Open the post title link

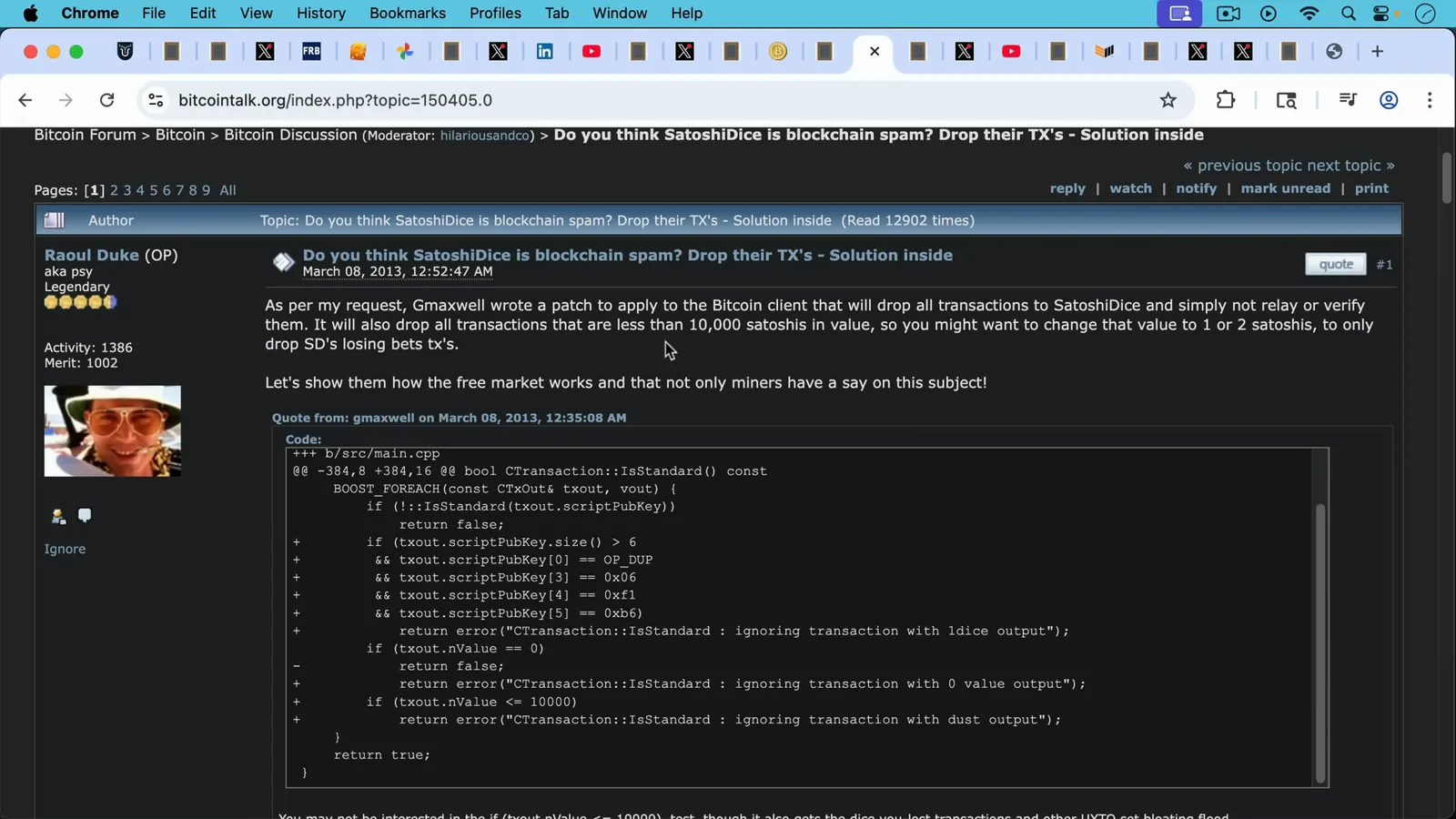pos(628,255)
